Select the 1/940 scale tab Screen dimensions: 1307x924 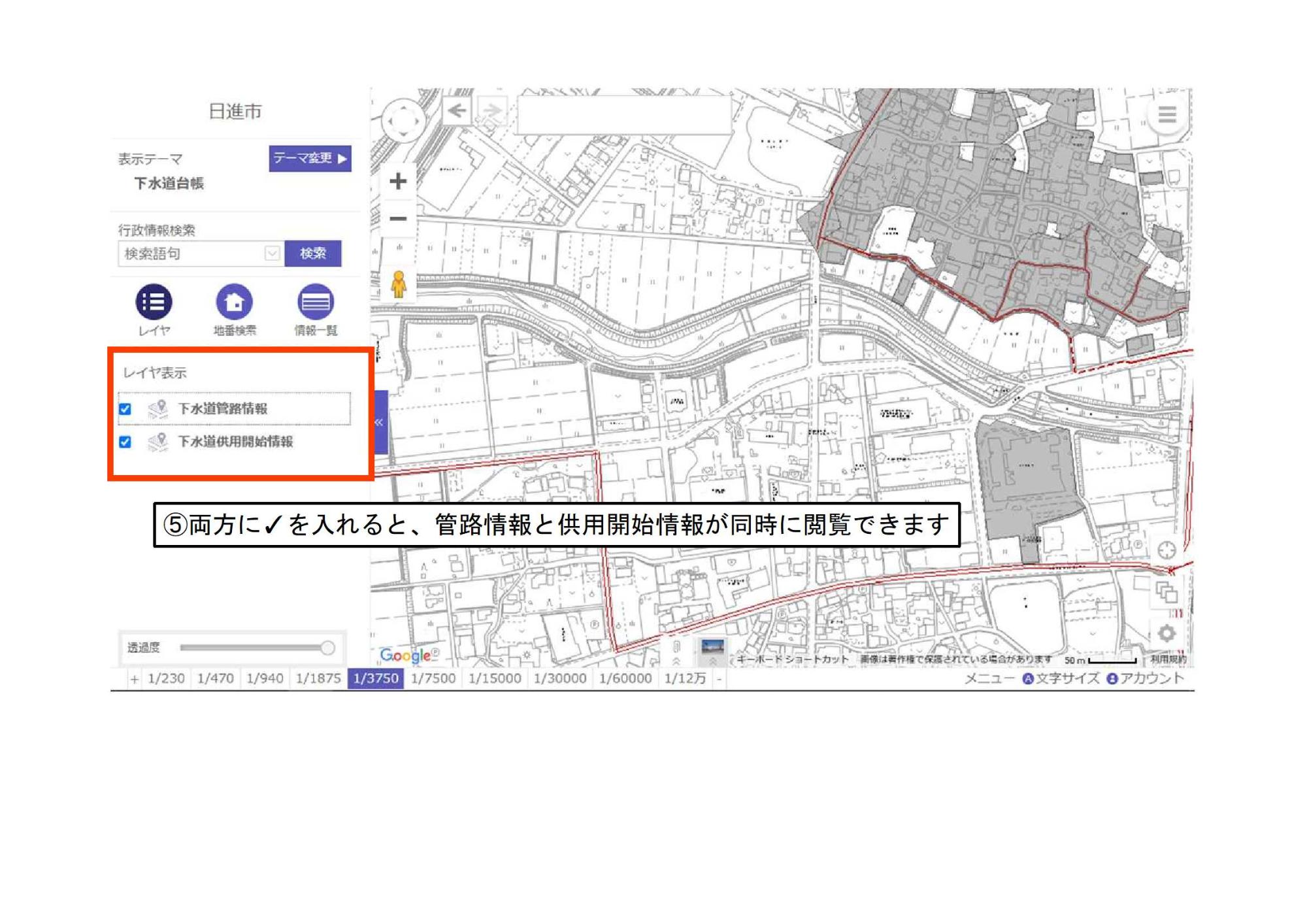coord(265,678)
